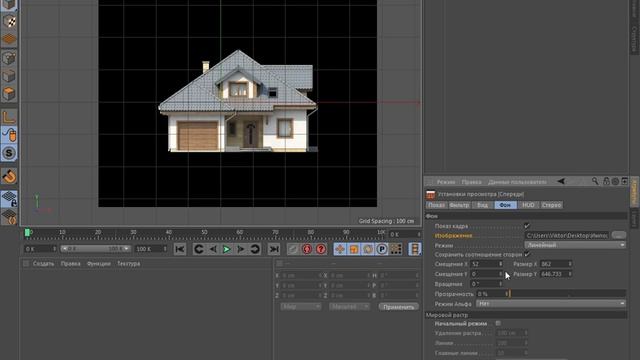The width and height of the screenshot is (640, 360).
Task: Click the green timeline playhead marker
Action: click(x=27, y=233)
